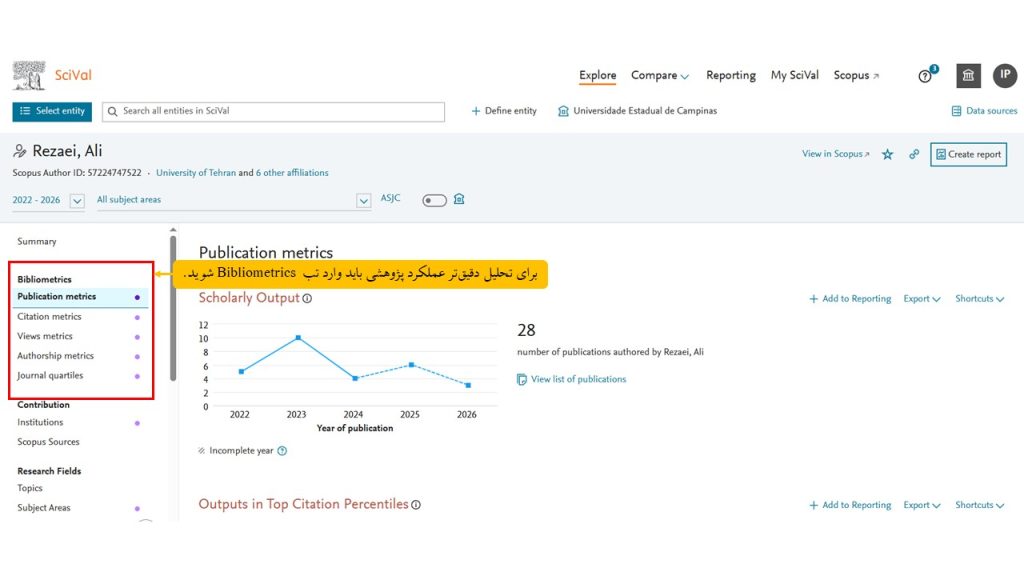
Task: Expand the All subject areas dropdown
Action: pos(364,200)
